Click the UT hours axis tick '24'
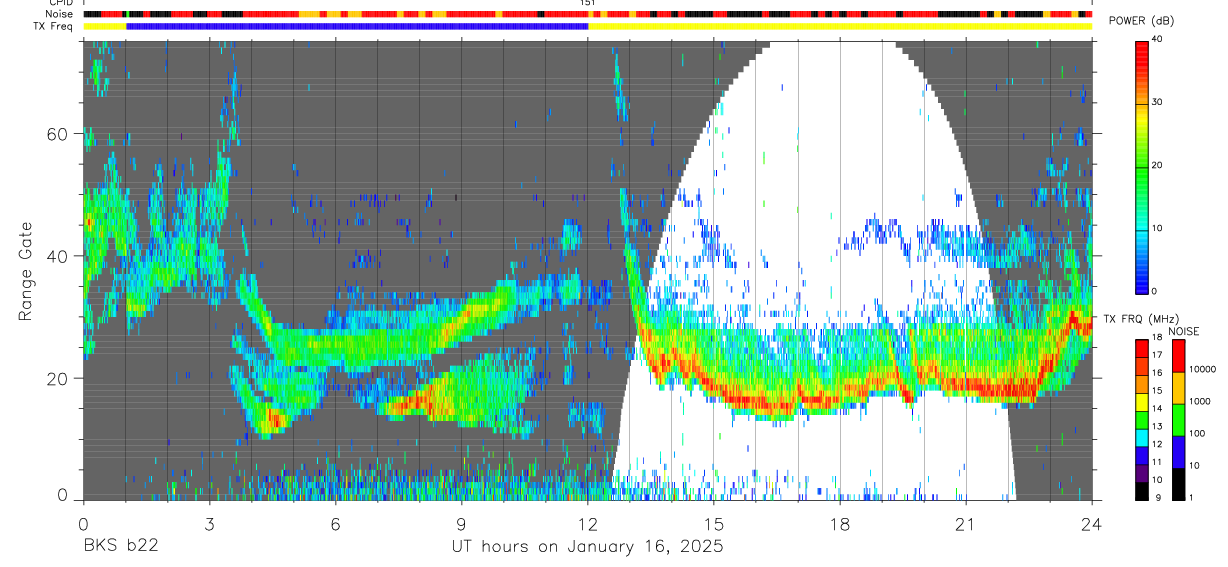 (1092, 523)
